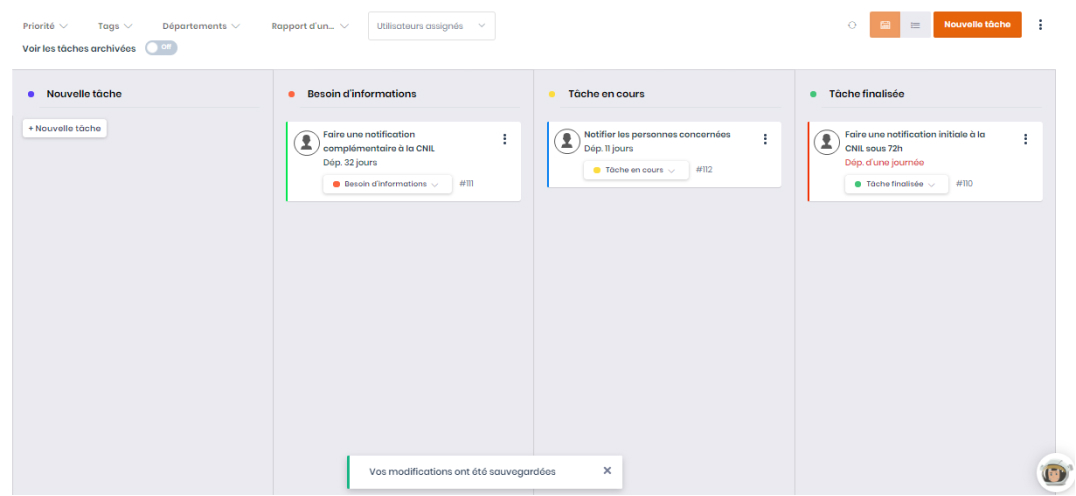Screen dimensions: 1076x496
Task: Open task 'Faire une notification complémentaire à la CNIL'
Action: tap(378, 141)
